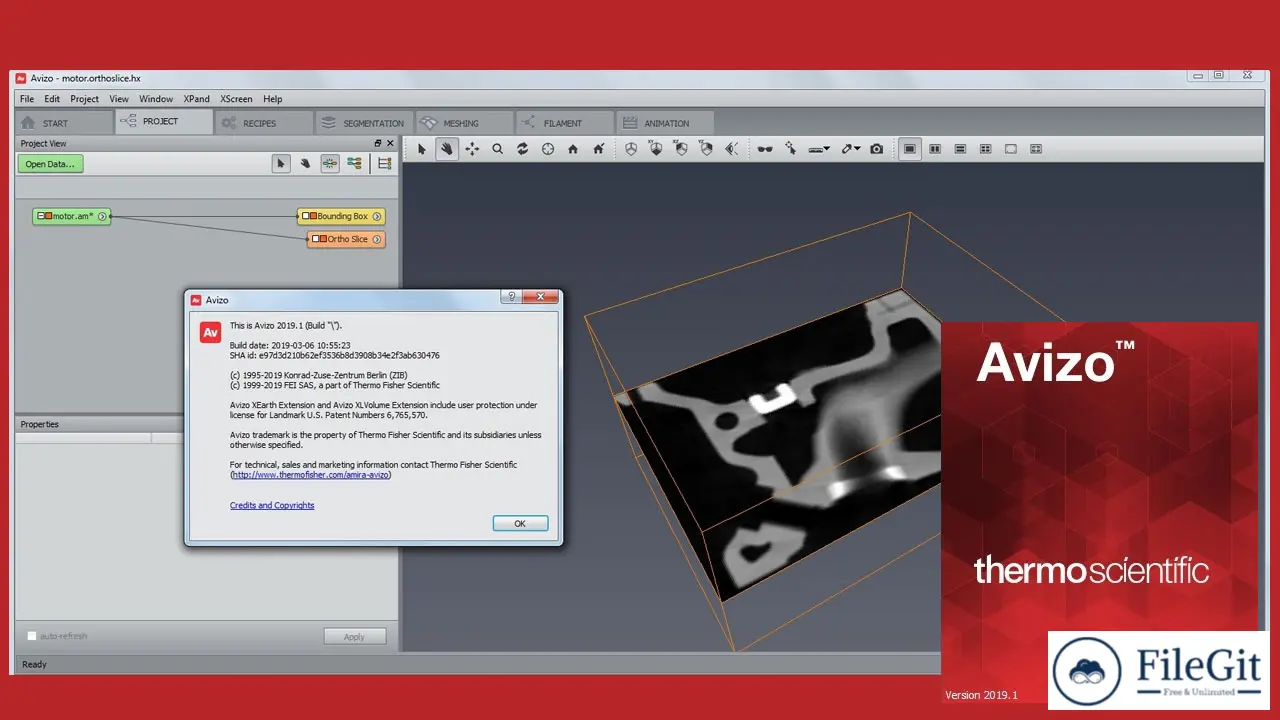Switch to the MESHING tab
The image size is (1280, 720).
(463, 123)
